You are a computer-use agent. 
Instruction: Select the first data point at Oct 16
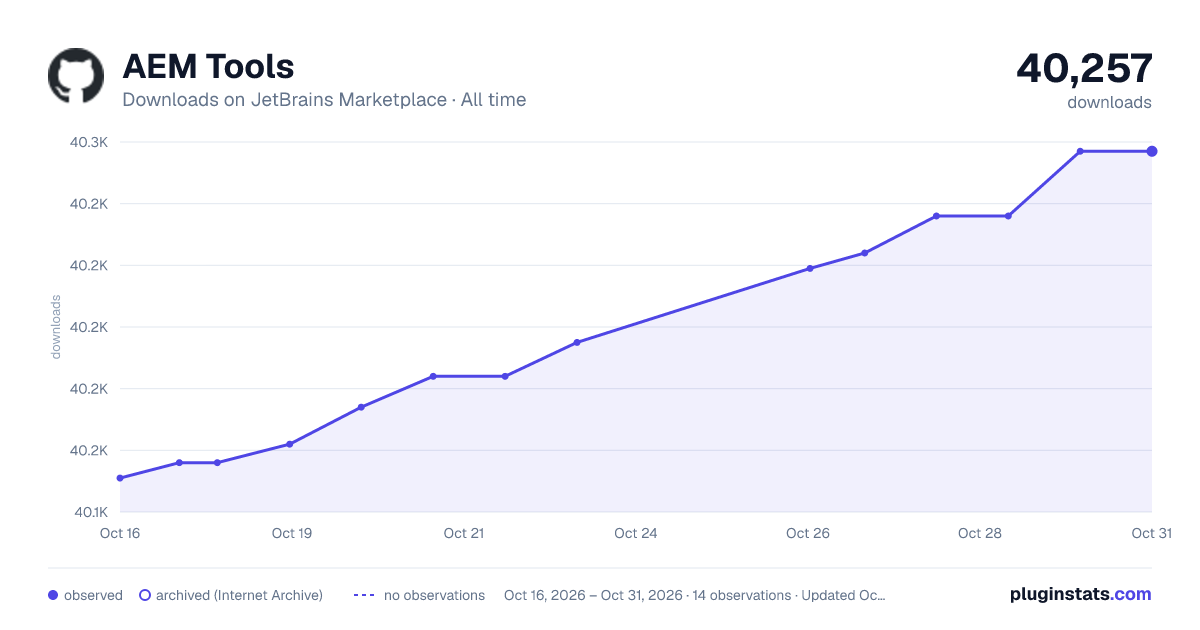coord(120,478)
